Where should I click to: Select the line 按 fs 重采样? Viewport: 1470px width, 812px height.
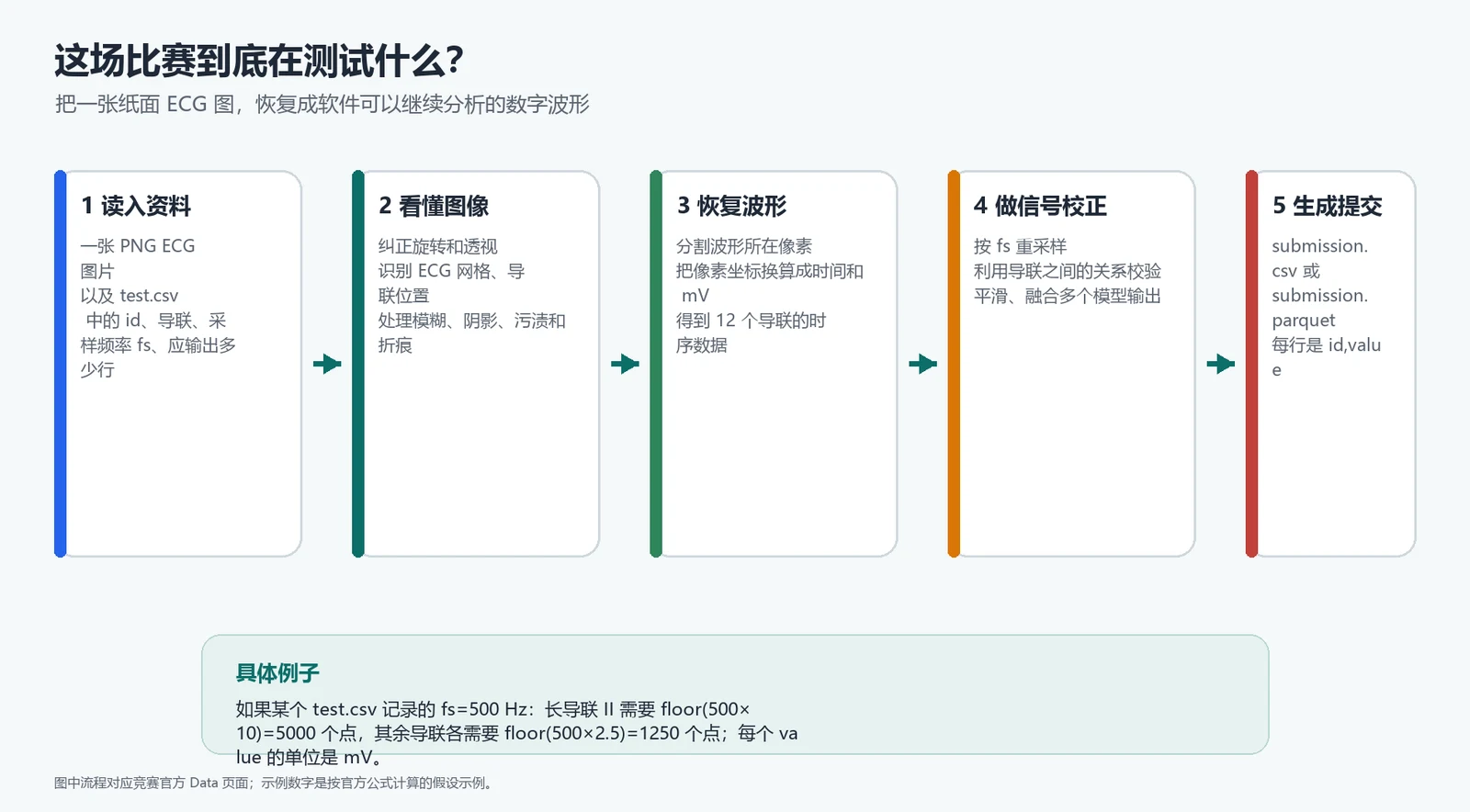[1021, 246]
